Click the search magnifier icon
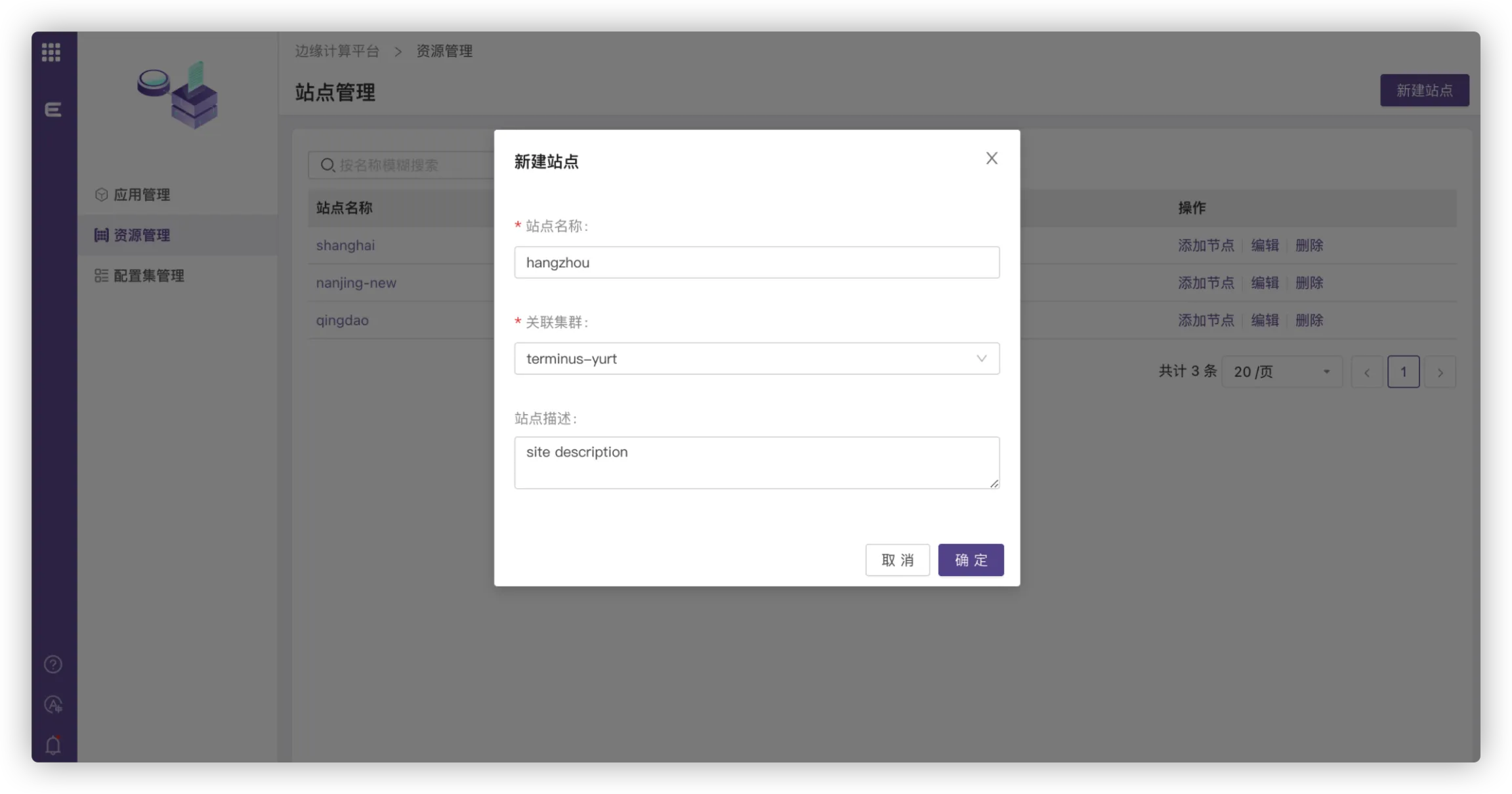 (x=327, y=165)
